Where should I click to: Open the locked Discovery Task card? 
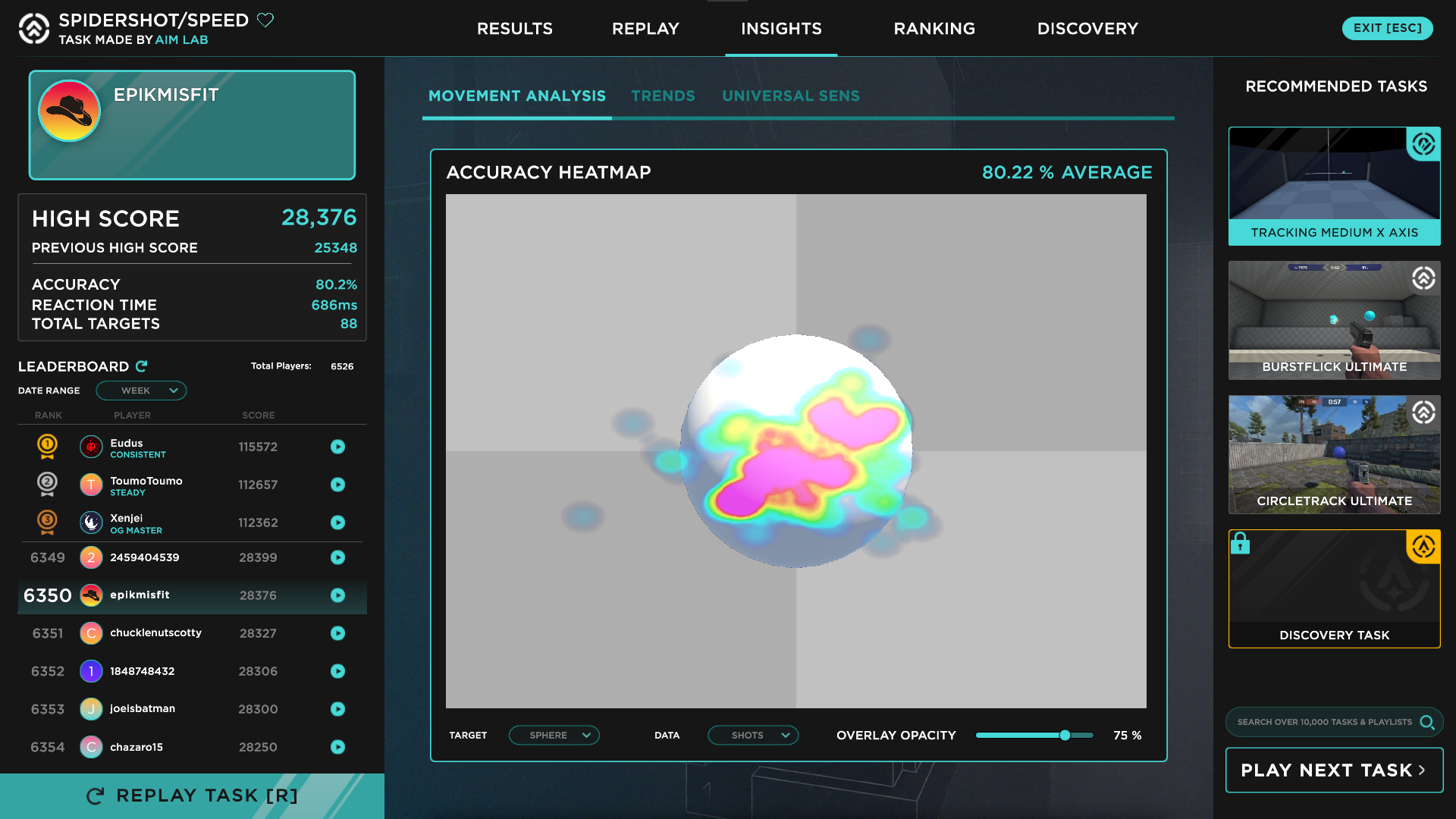pyautogui.click(x=1334, y=588)
